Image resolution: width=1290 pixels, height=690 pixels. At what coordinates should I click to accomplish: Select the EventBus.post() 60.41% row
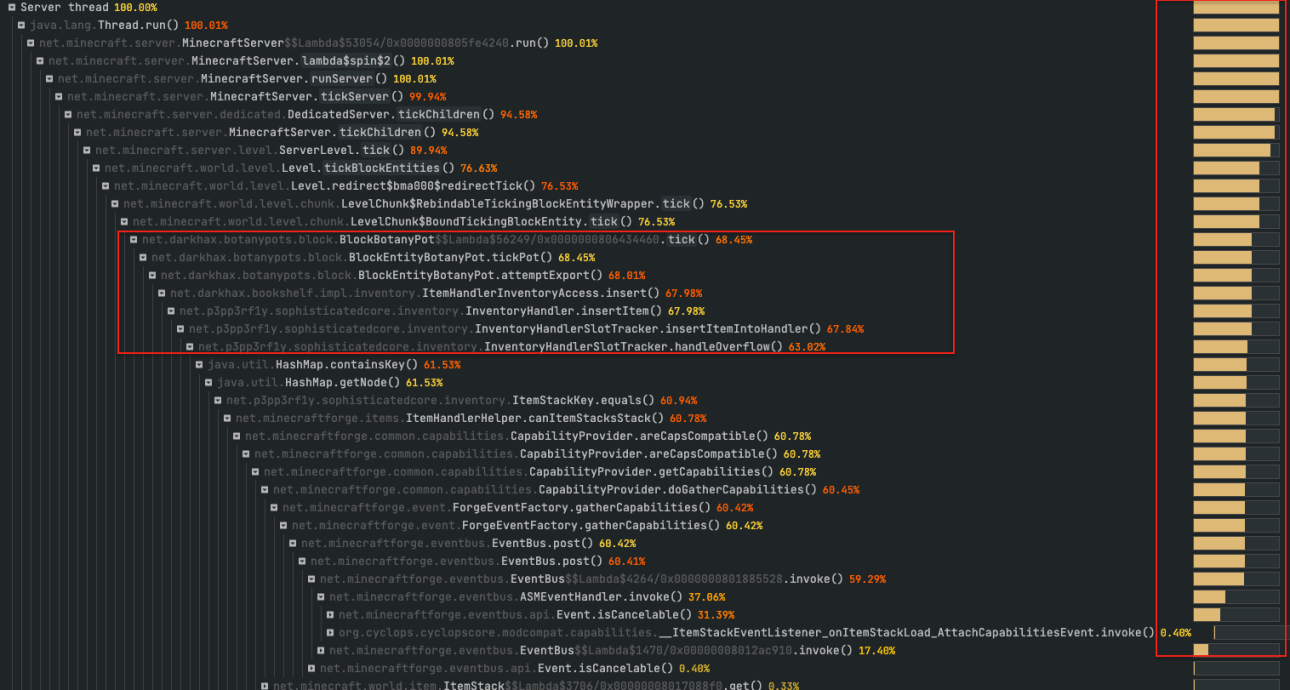coord(478,561)
